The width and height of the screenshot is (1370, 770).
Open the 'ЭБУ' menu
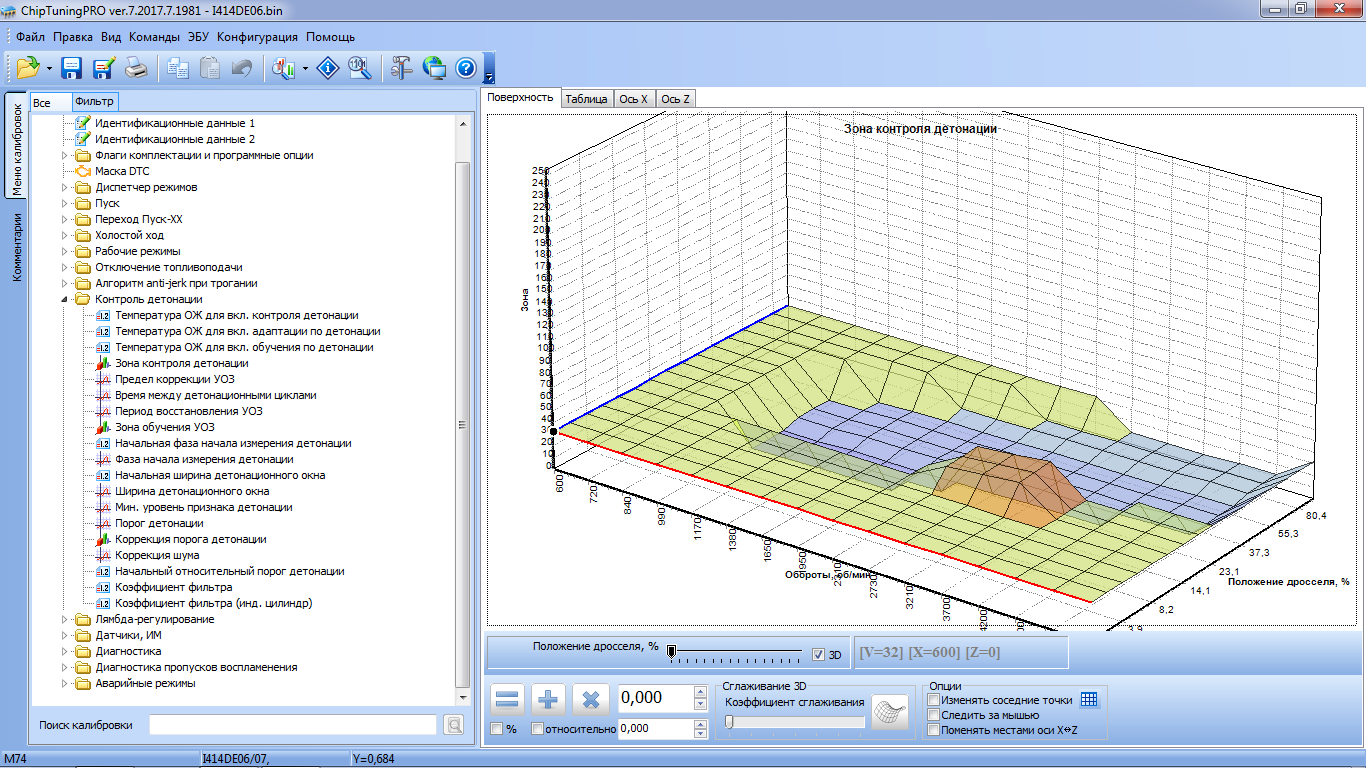[x=198, y=36]
